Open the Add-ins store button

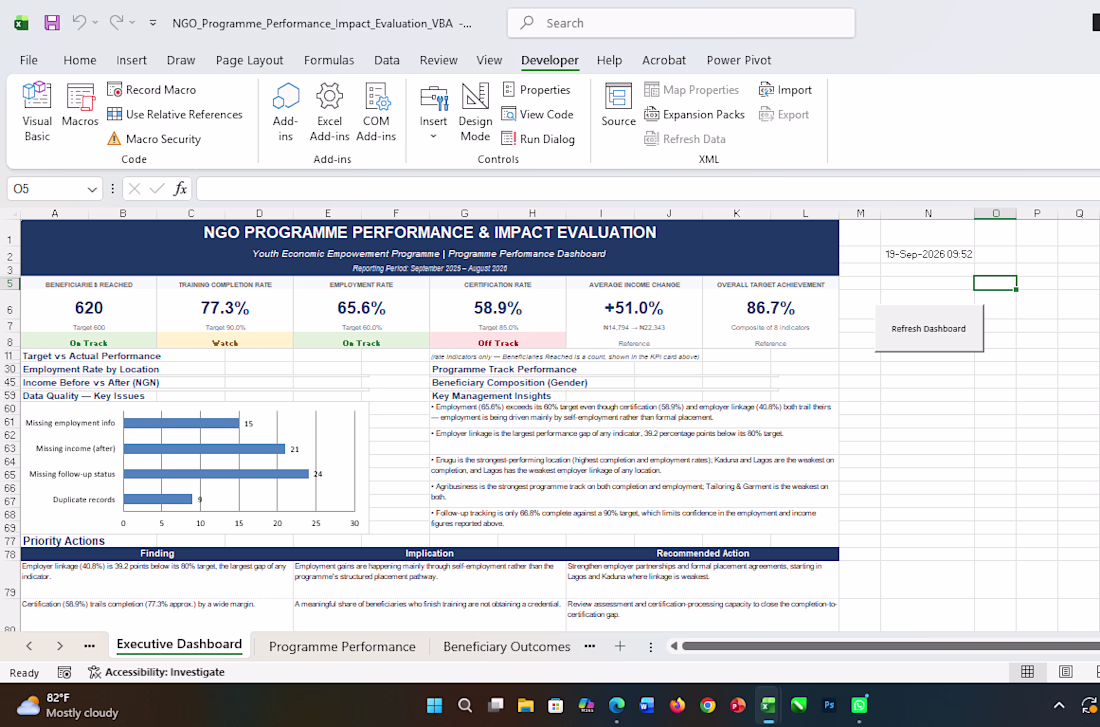pyautogui.click(x=286, y=112)
